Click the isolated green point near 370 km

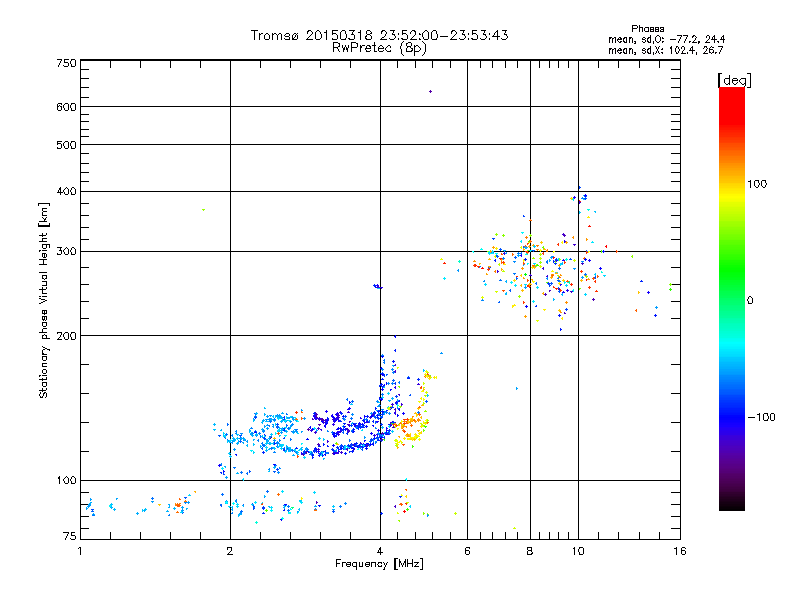click(x=204, y=210)
